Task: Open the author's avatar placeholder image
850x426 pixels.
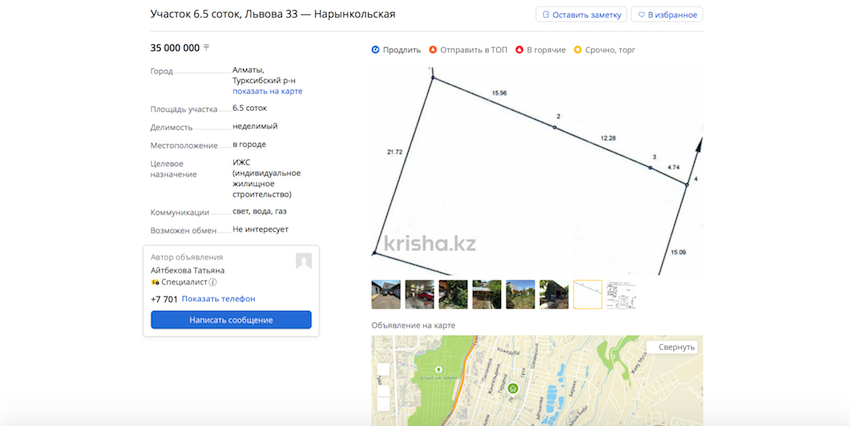Action: (303, 261)
